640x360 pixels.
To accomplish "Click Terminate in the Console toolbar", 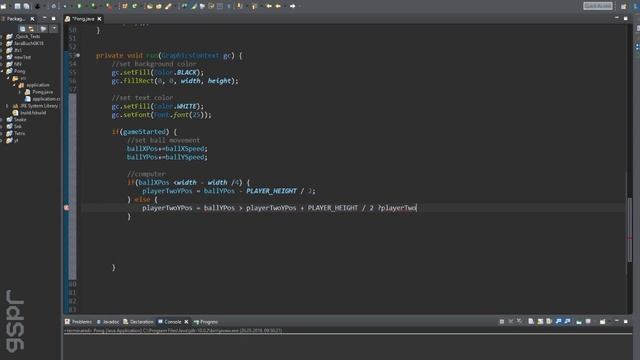I will tap(502, 322).
